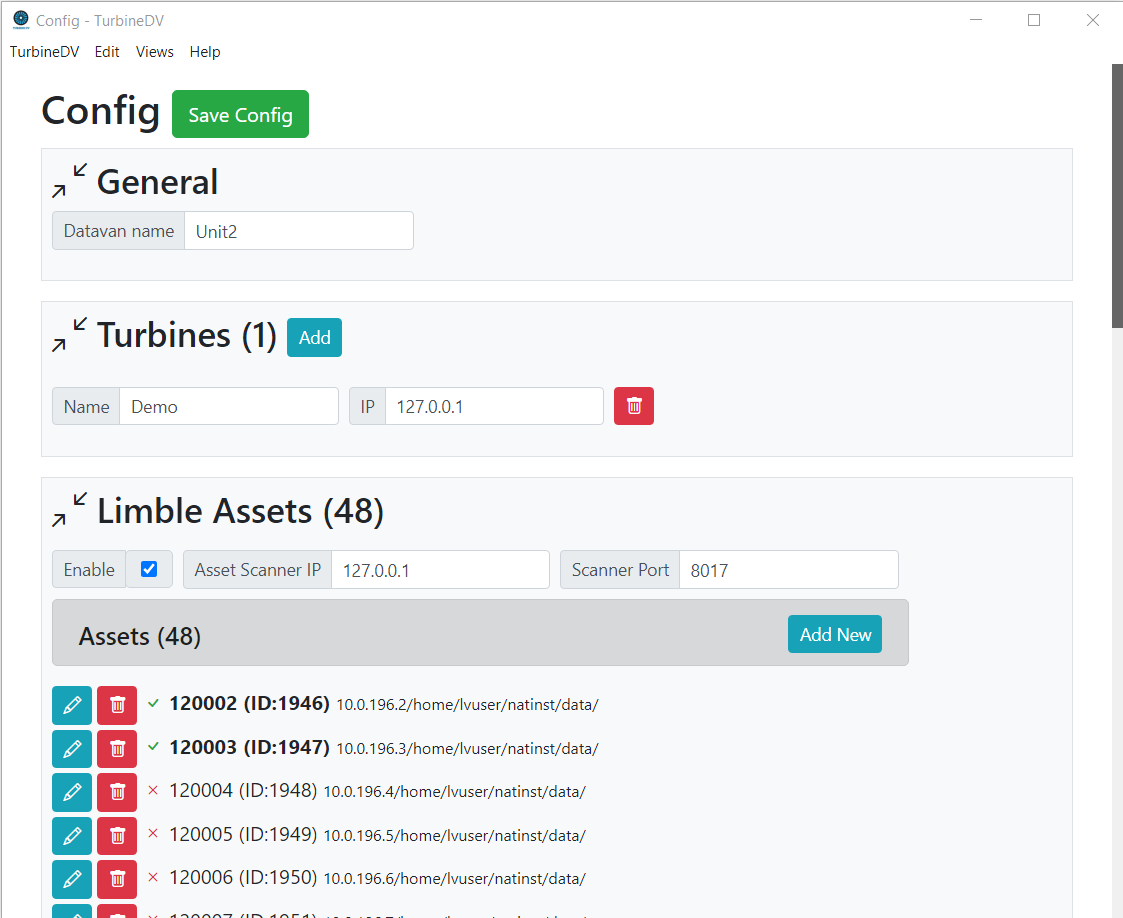1123x918 pixels.
Task: Collapse the Limble Assets section
Action: 69,510
